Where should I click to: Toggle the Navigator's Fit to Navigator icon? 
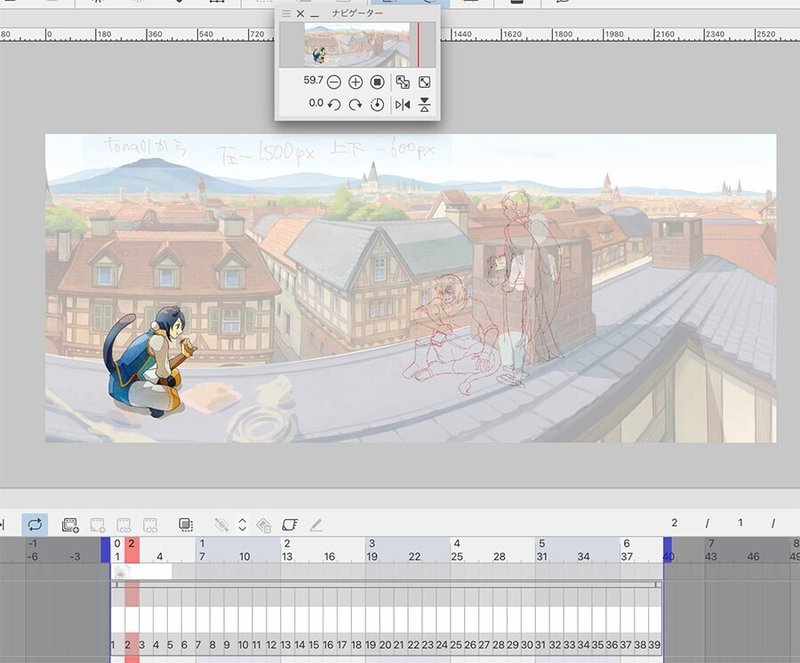[x=403, y=82]
